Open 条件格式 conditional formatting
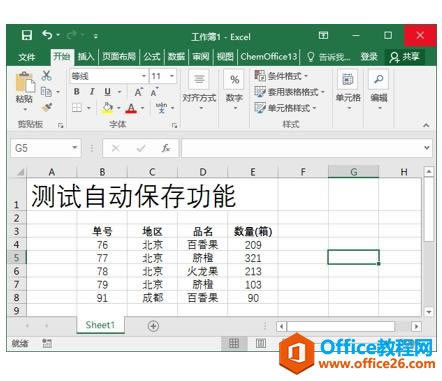The width and height of the screenshot is (442, 381). 281,76
